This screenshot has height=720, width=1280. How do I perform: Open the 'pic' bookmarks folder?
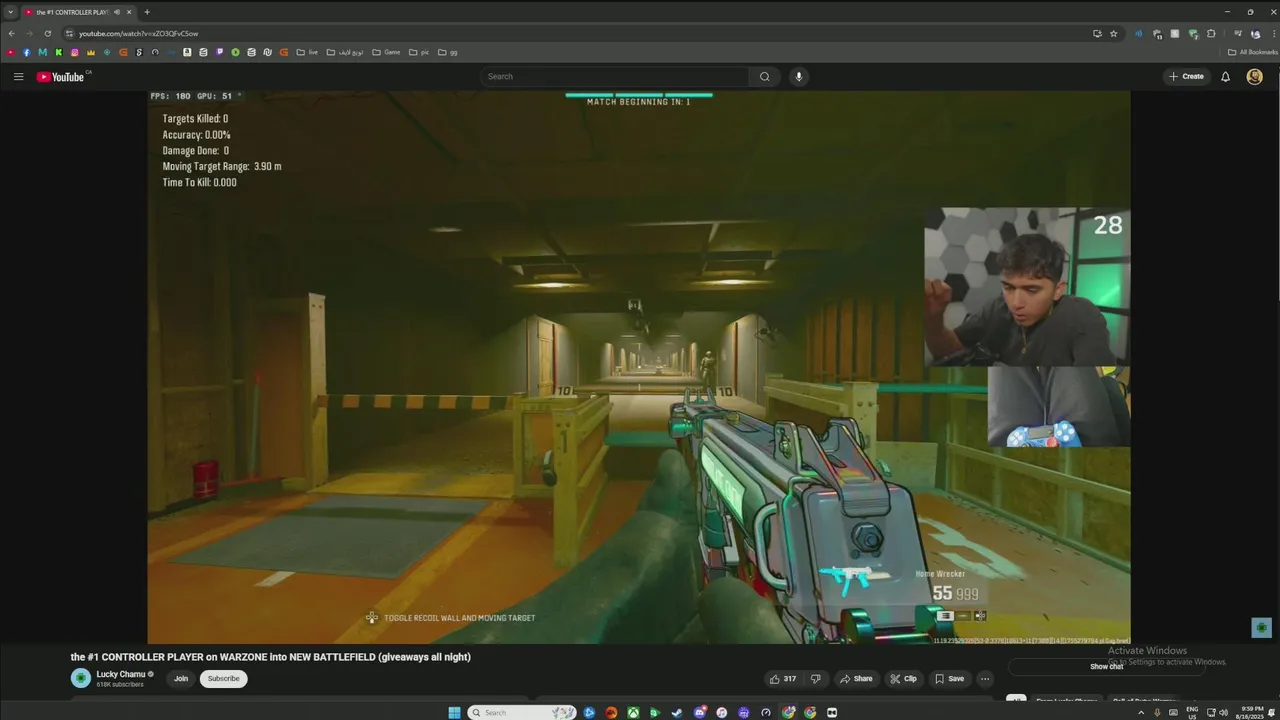pyautogui.click(x=419, y=52)
